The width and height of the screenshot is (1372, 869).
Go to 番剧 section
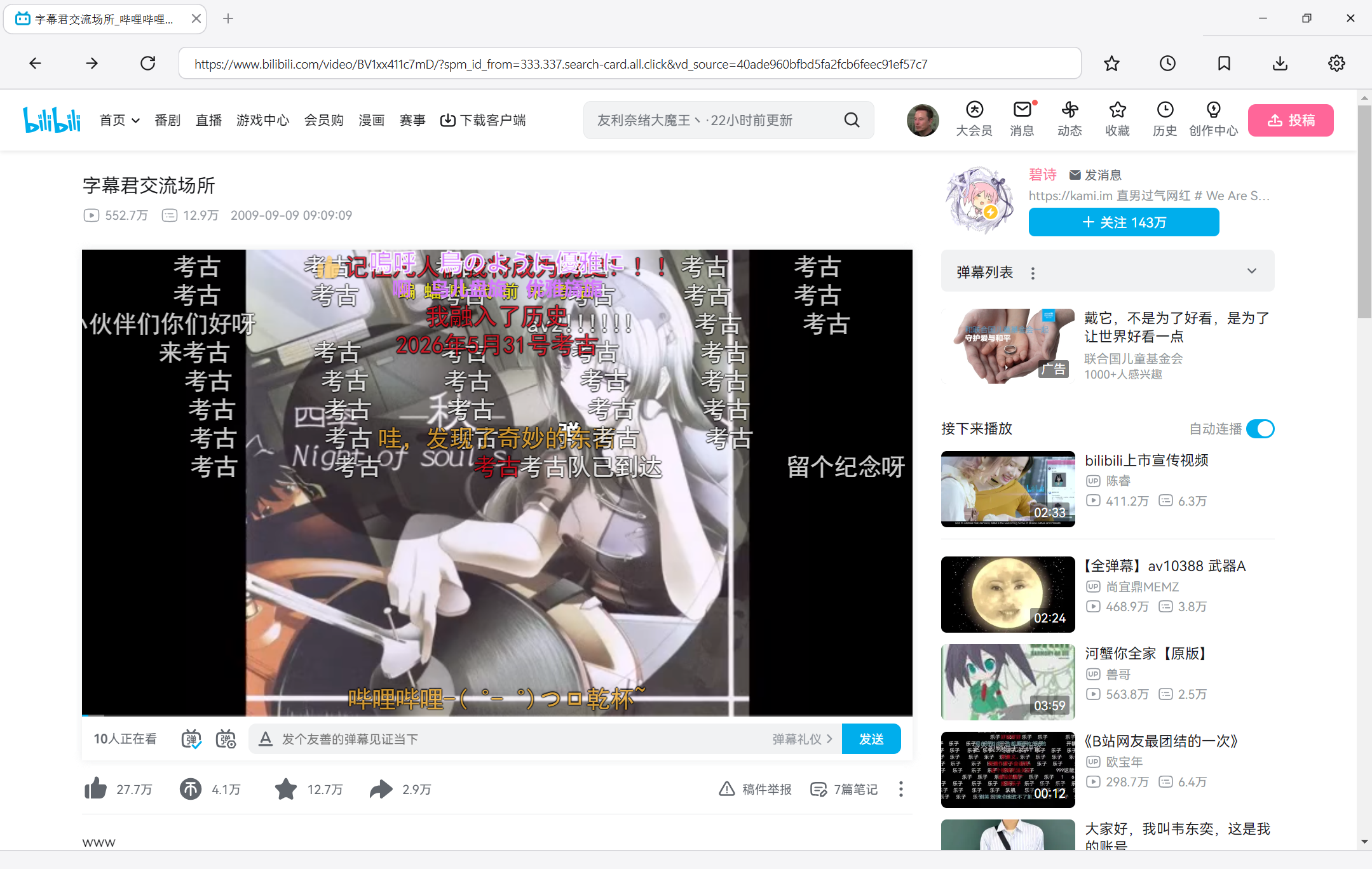point(167,120)
